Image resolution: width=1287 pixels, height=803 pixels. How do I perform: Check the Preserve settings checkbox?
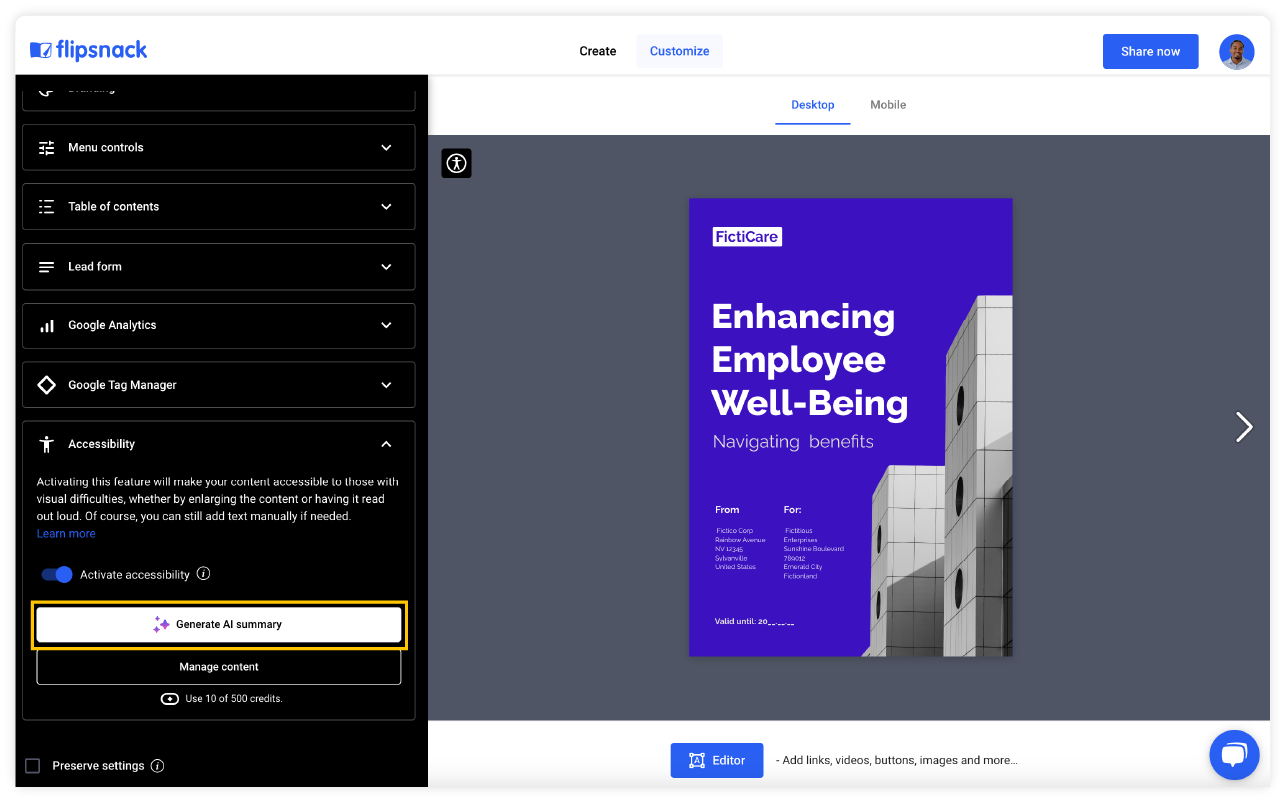pos(33,766)
